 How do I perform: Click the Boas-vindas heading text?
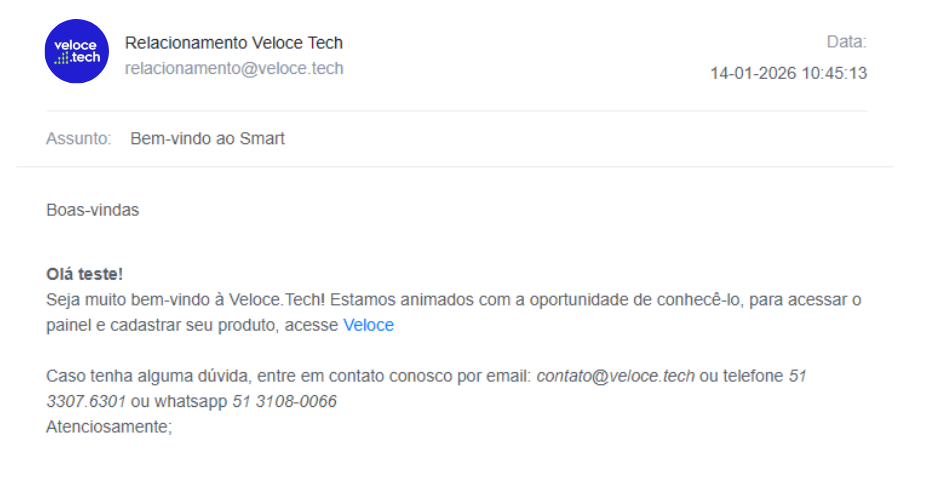92,210
